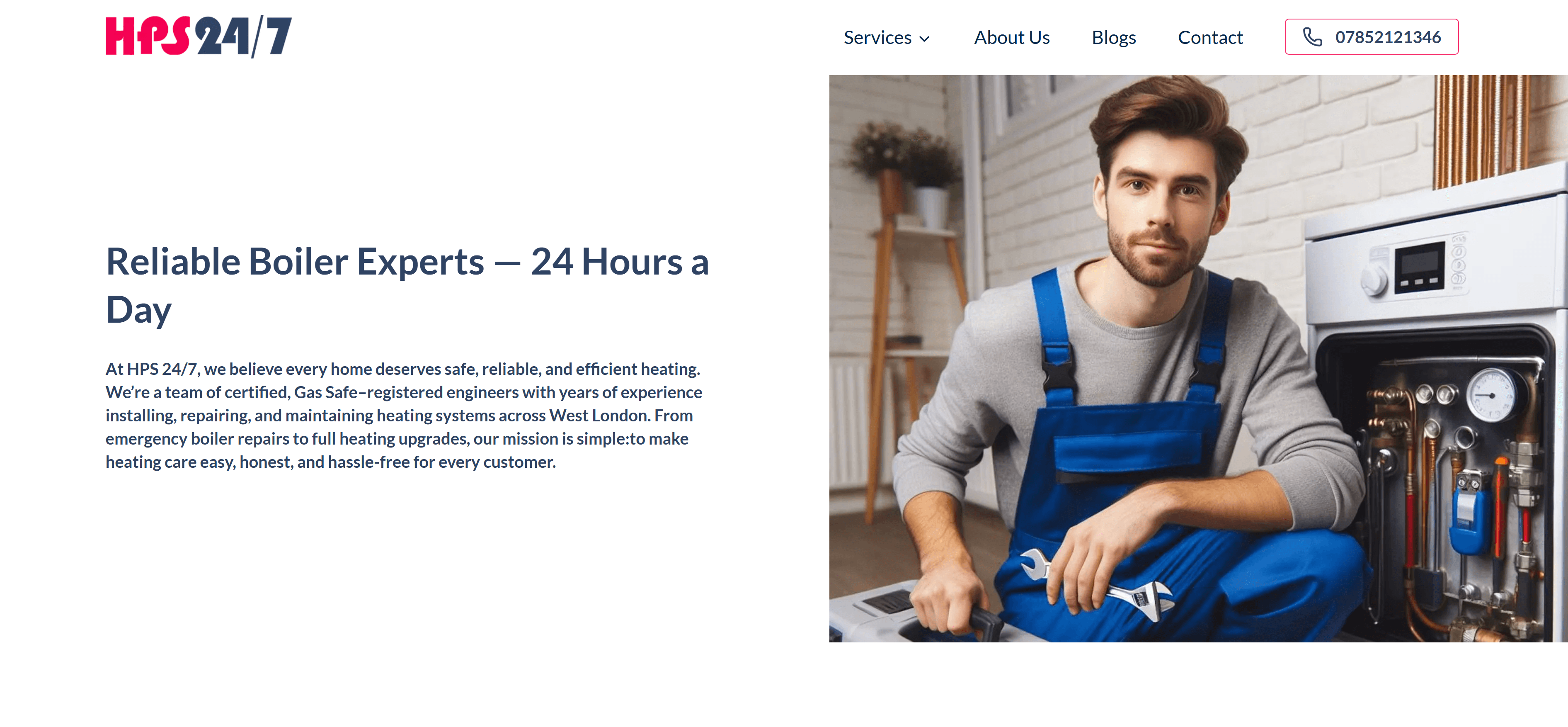Image resolution: width=1568 pixels, height=727 pixels.
Task: Click the HPS 24/7 logo
Action: coord(199,36)
